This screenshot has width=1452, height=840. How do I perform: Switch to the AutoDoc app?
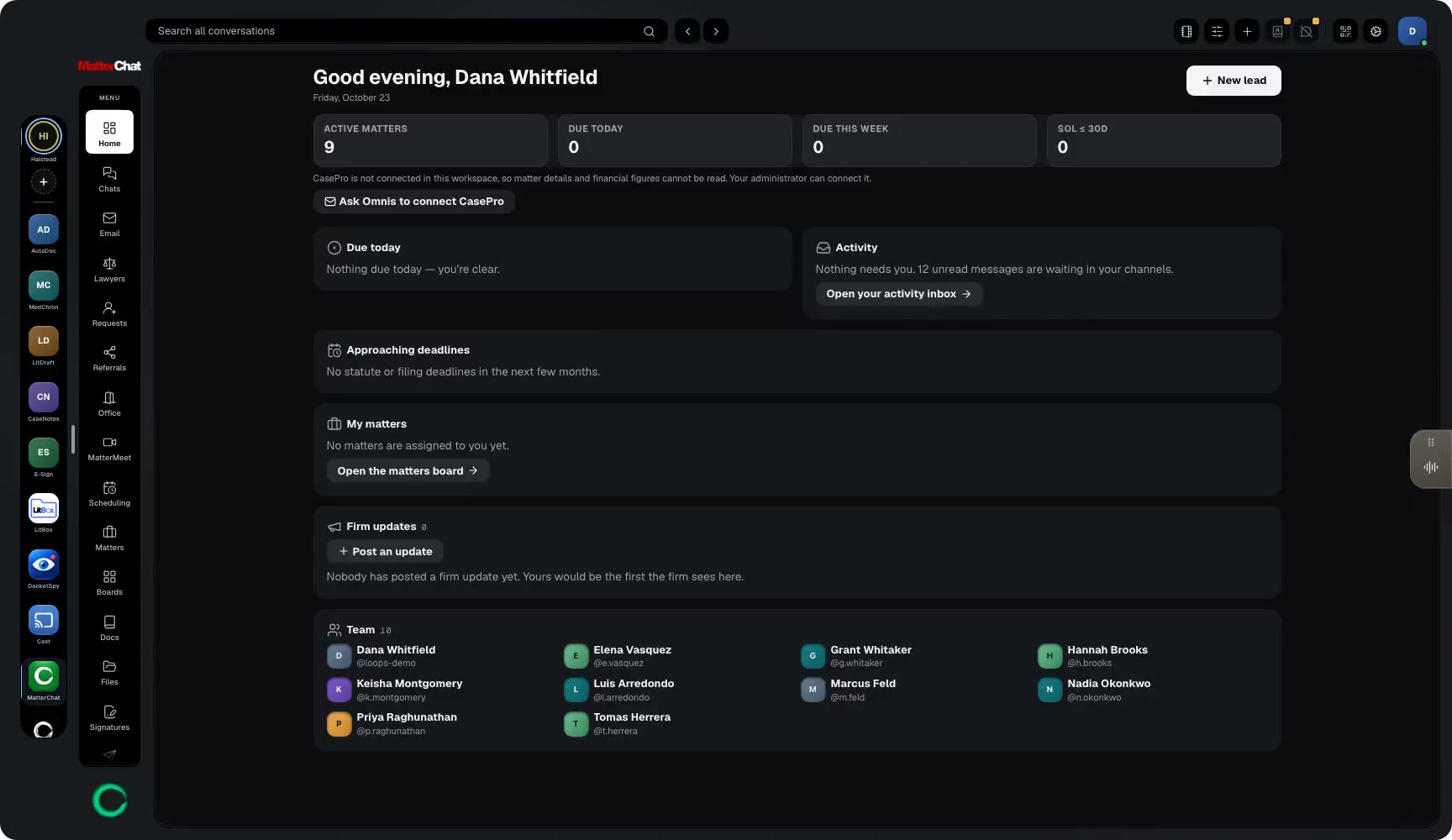click(44, 229)
